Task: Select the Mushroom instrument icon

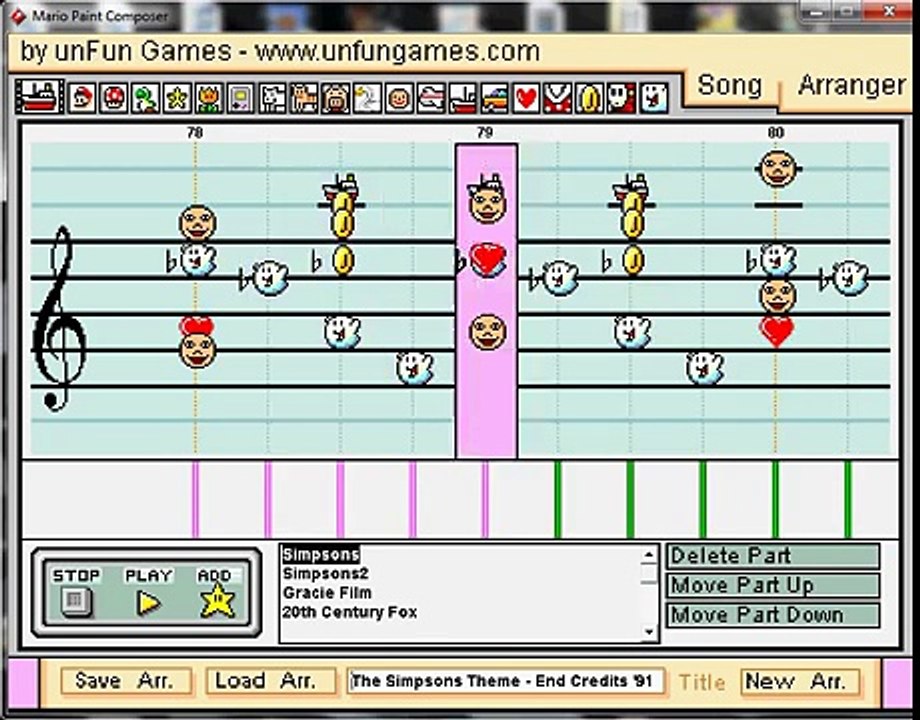Action: [114, 97]
